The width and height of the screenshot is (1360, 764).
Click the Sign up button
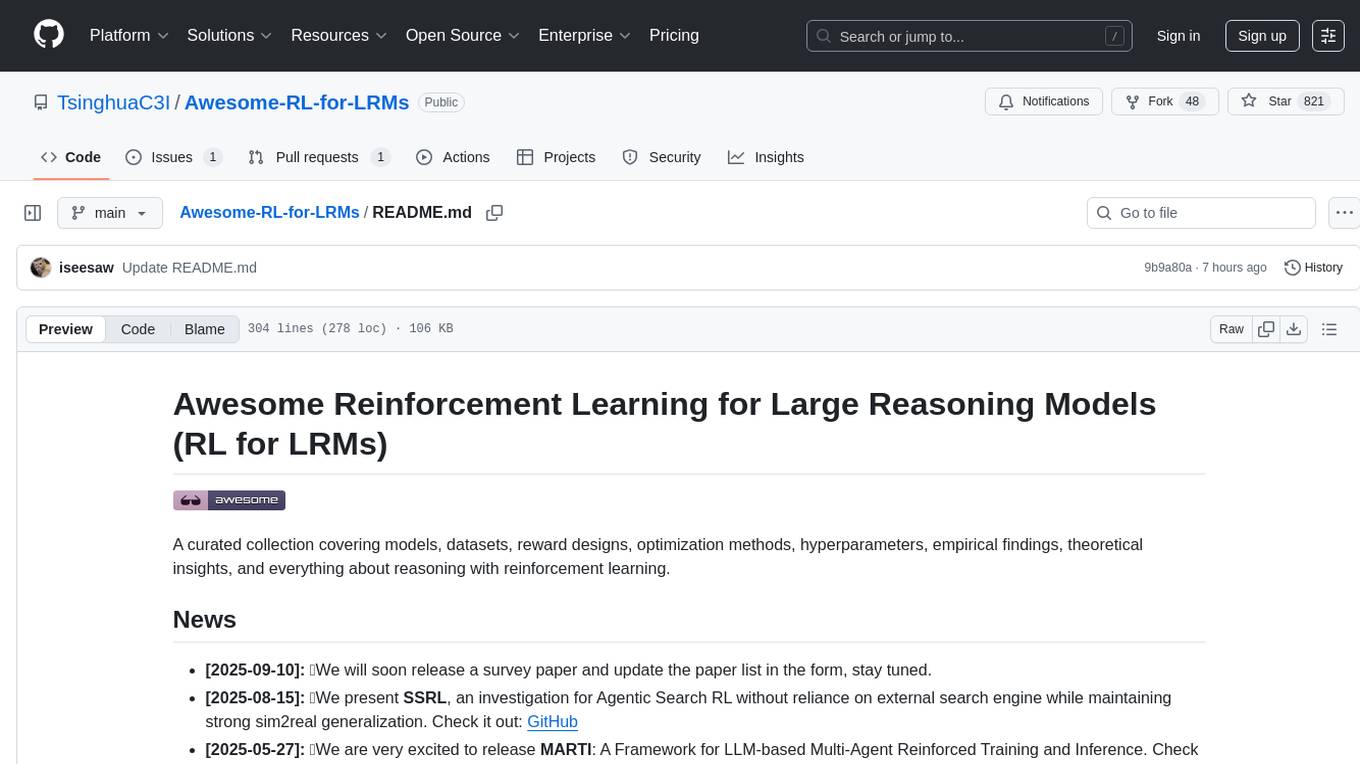coord(1262,36)
